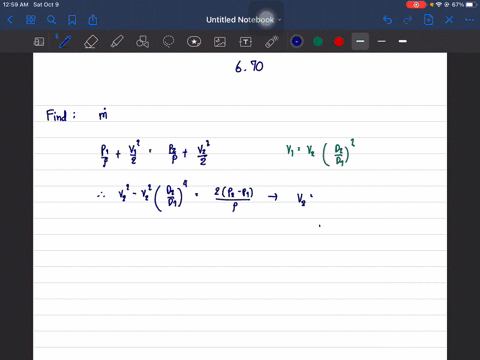The width and height of the screenshot is (480, 360).
Task: Toggle the zoom window tool
Action: coord(39,42)
